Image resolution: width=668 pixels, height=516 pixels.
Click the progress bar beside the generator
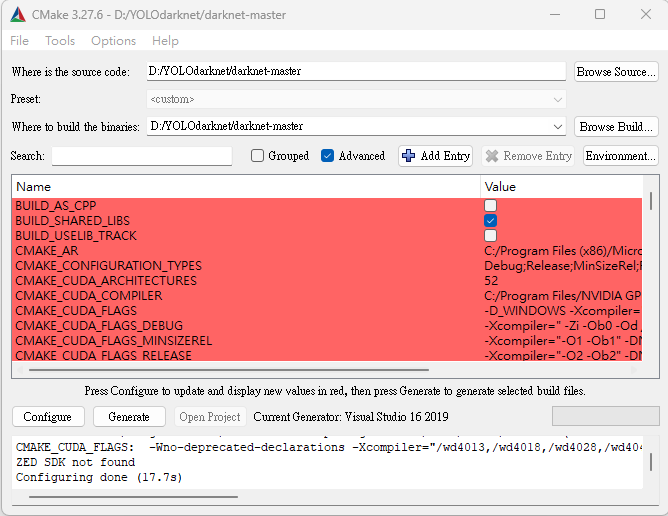605,416
